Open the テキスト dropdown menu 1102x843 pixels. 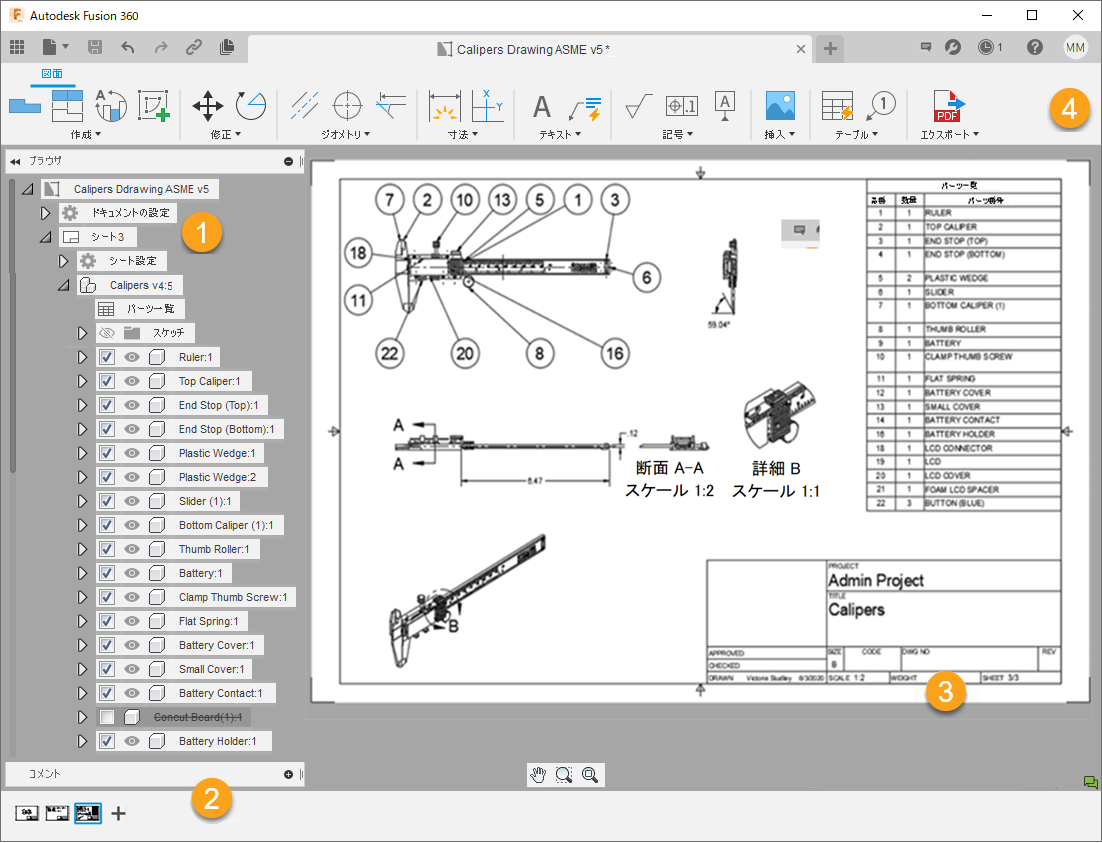(560, 134)
